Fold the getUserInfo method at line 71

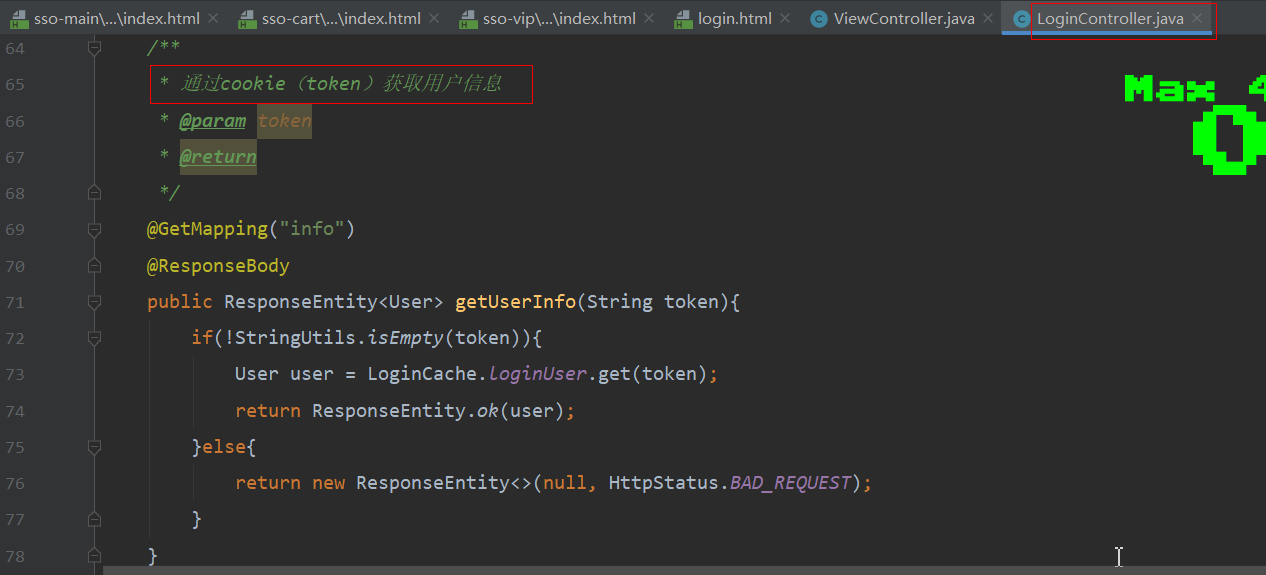94,302
